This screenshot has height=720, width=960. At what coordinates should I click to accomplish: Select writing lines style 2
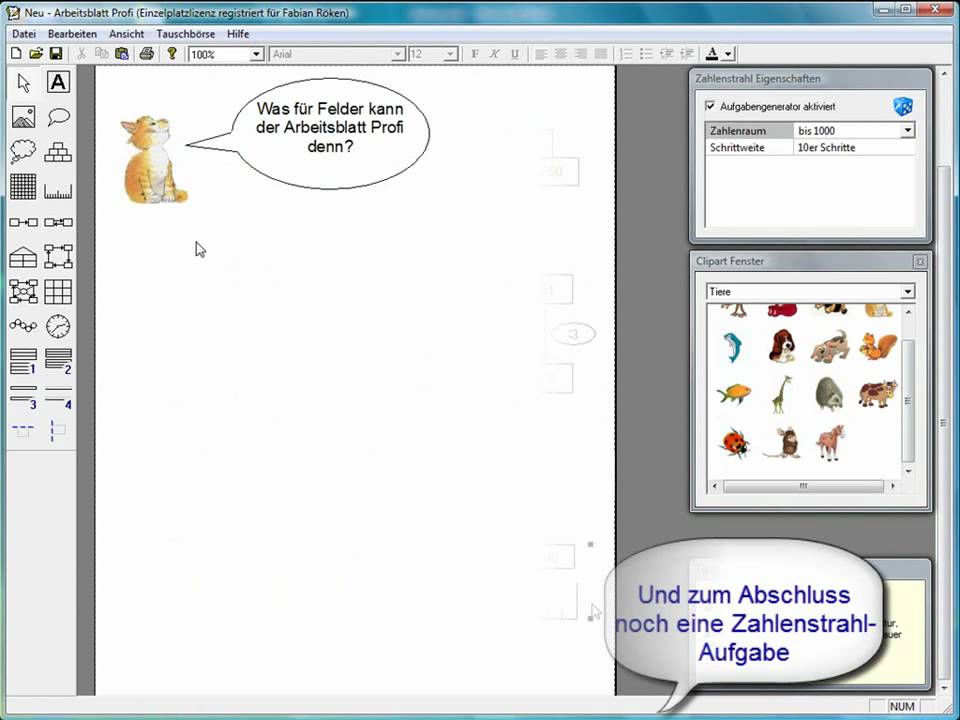(58, 361)
